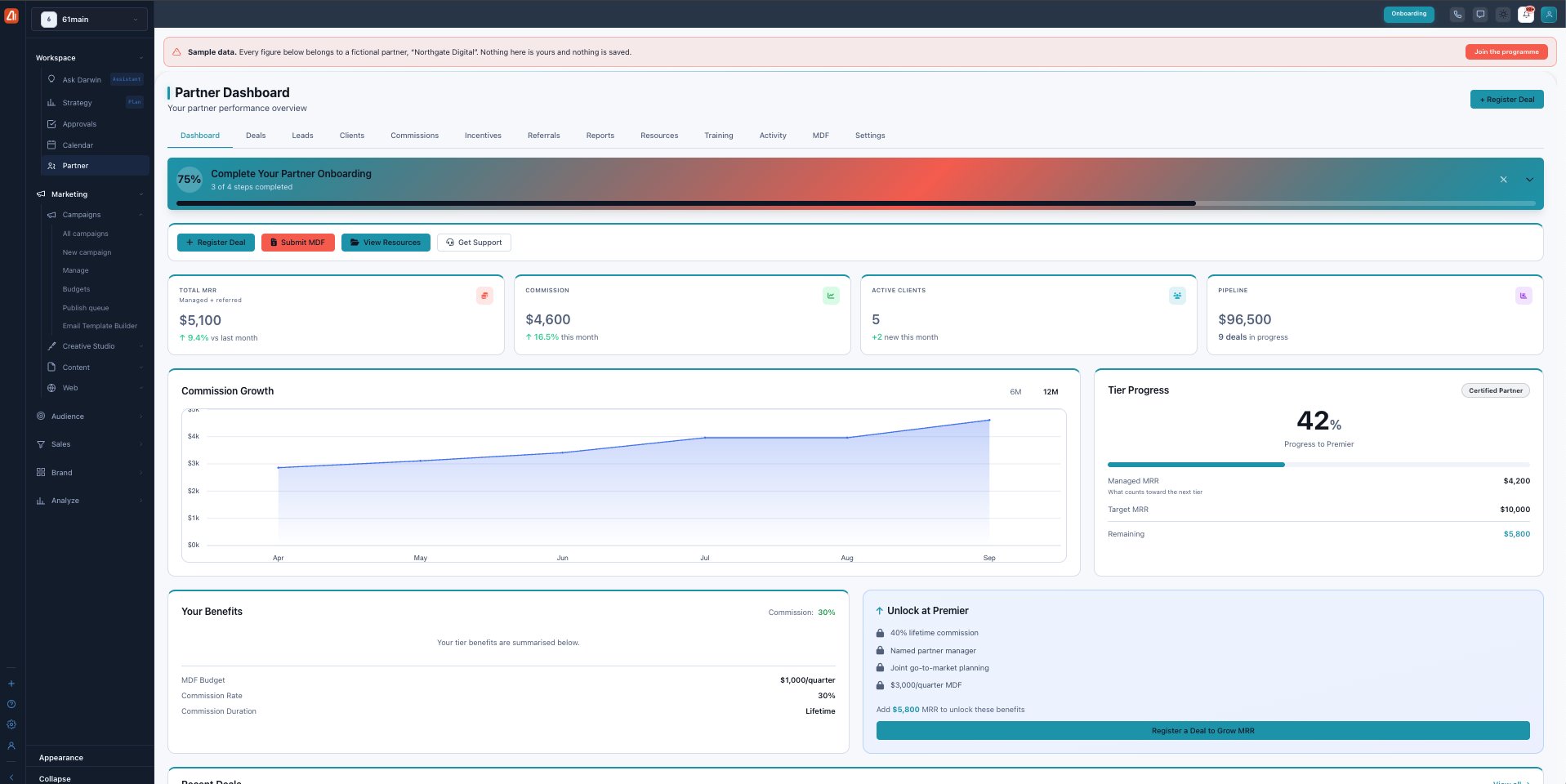Open the 61main workspace dropdown
1566x784 pixels.
90,19
